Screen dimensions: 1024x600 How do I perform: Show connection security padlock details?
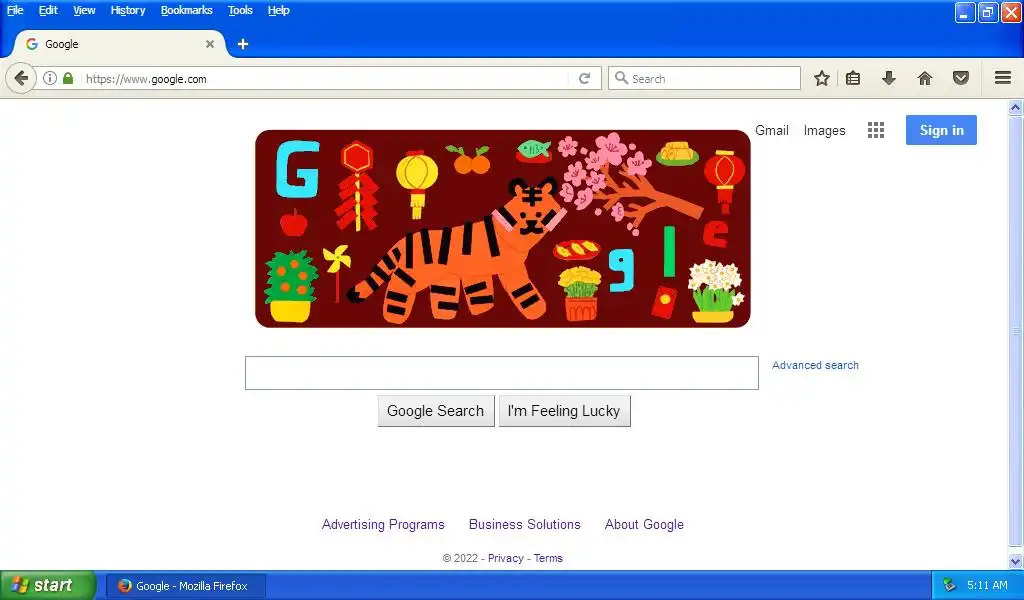[68, 78]
